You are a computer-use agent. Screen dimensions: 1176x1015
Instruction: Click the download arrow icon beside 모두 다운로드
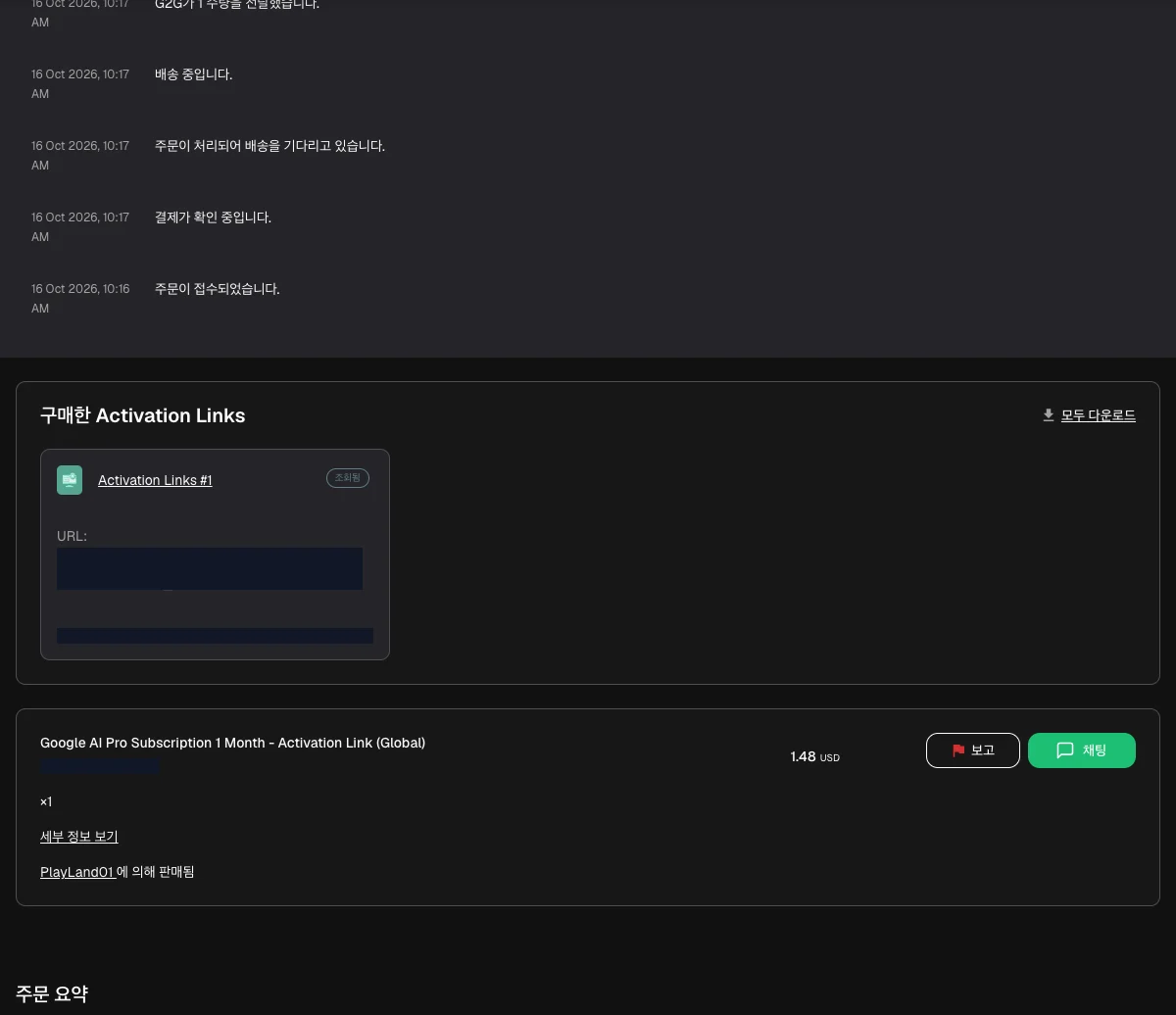point(1049,415)
